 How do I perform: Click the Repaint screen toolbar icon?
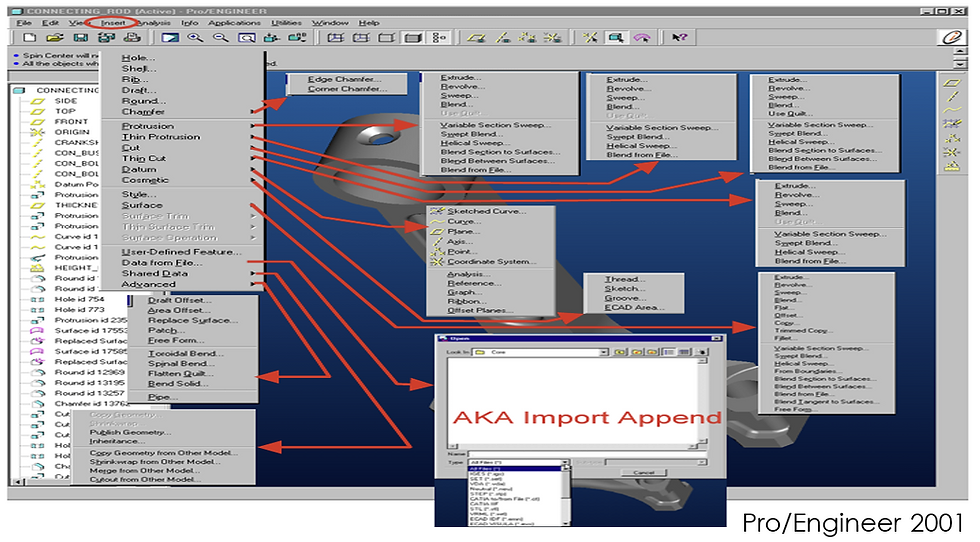pos(169,38)
